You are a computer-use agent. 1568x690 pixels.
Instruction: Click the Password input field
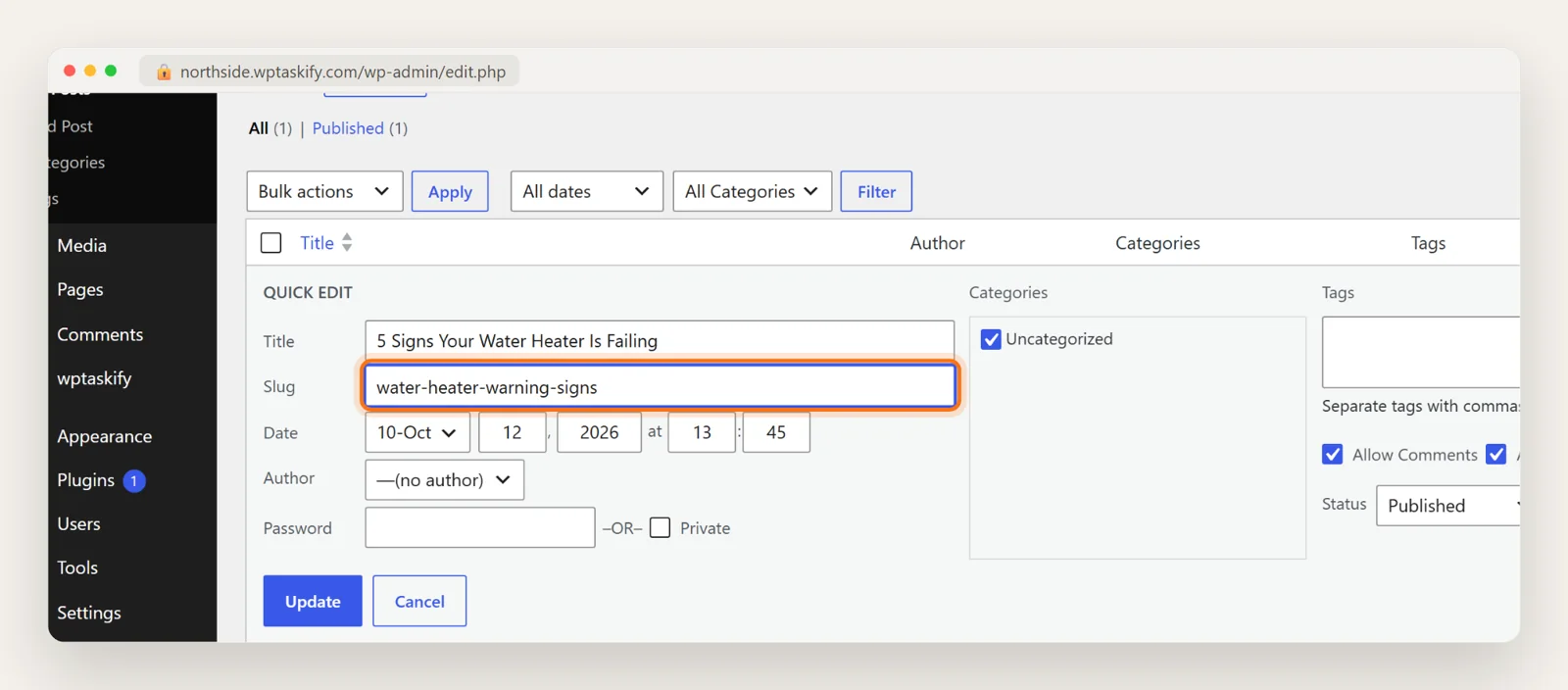tap(480, 527)
